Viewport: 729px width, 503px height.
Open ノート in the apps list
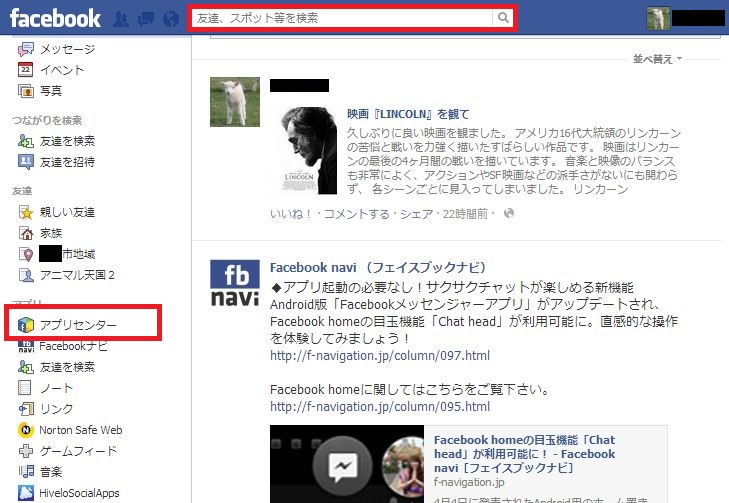56,388
